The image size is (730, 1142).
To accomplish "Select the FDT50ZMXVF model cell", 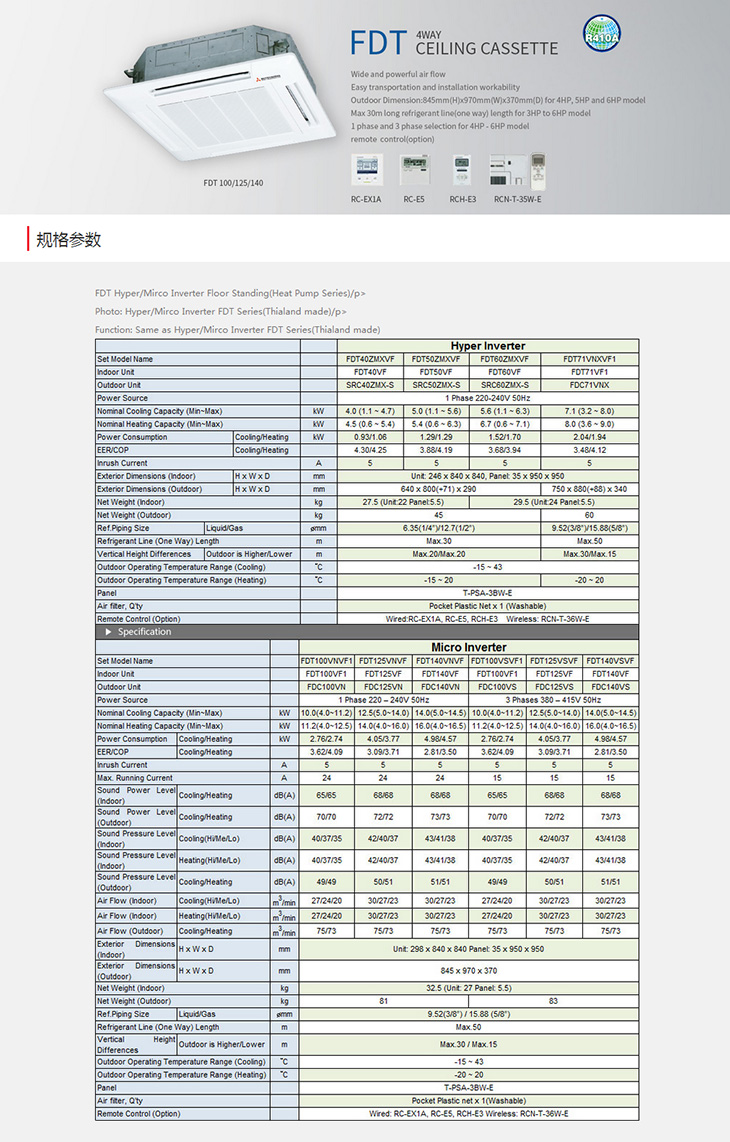I will [436, 359].
